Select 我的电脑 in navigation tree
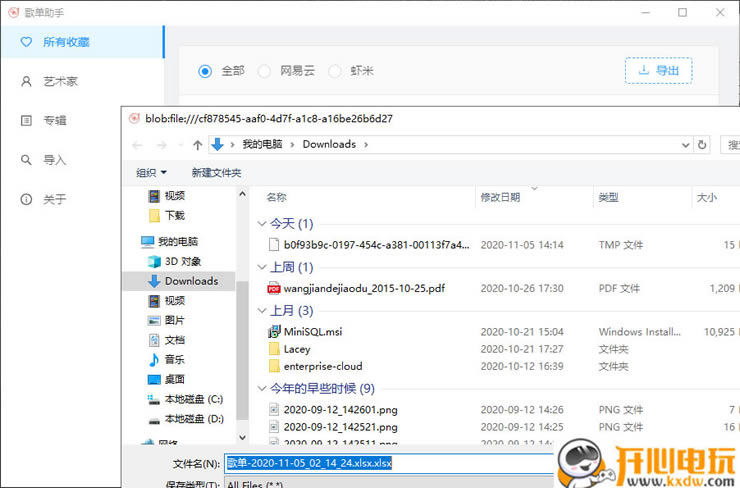The height and width of the screenshot is (488, 740). (178, 242)
